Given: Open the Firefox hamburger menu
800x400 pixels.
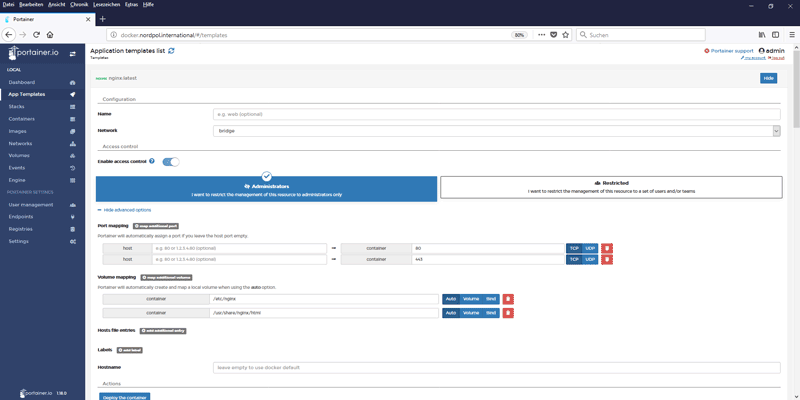Looking at the screenshot, I should tap(792, 35).
